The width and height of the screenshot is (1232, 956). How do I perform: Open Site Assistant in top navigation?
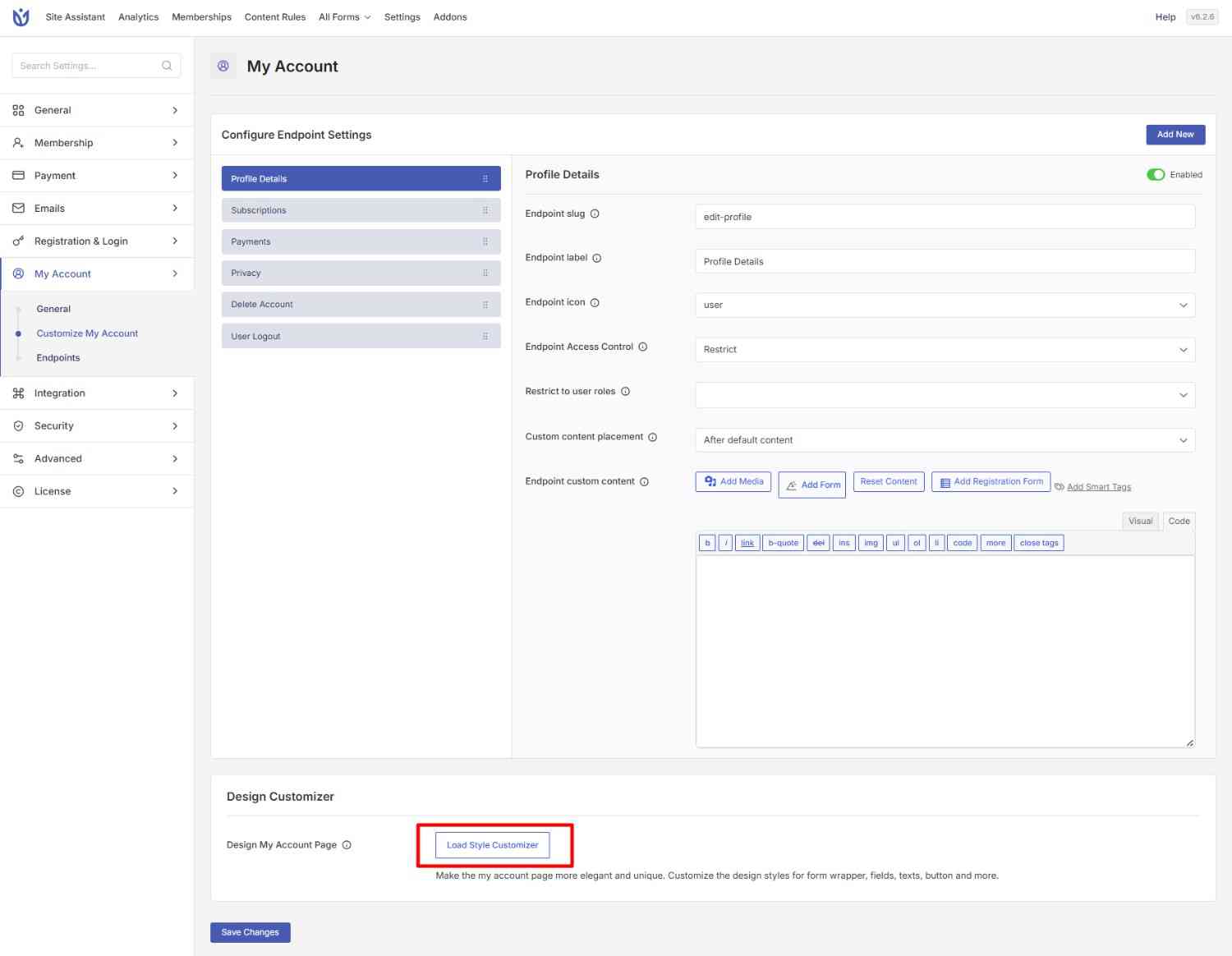(76, 17)
